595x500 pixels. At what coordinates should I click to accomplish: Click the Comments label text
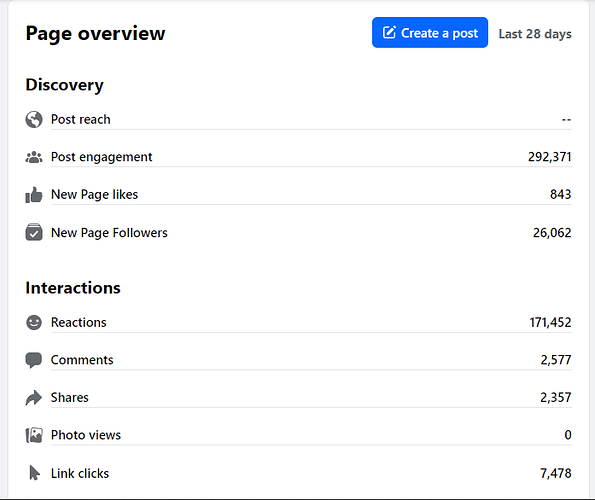[82, 360]
